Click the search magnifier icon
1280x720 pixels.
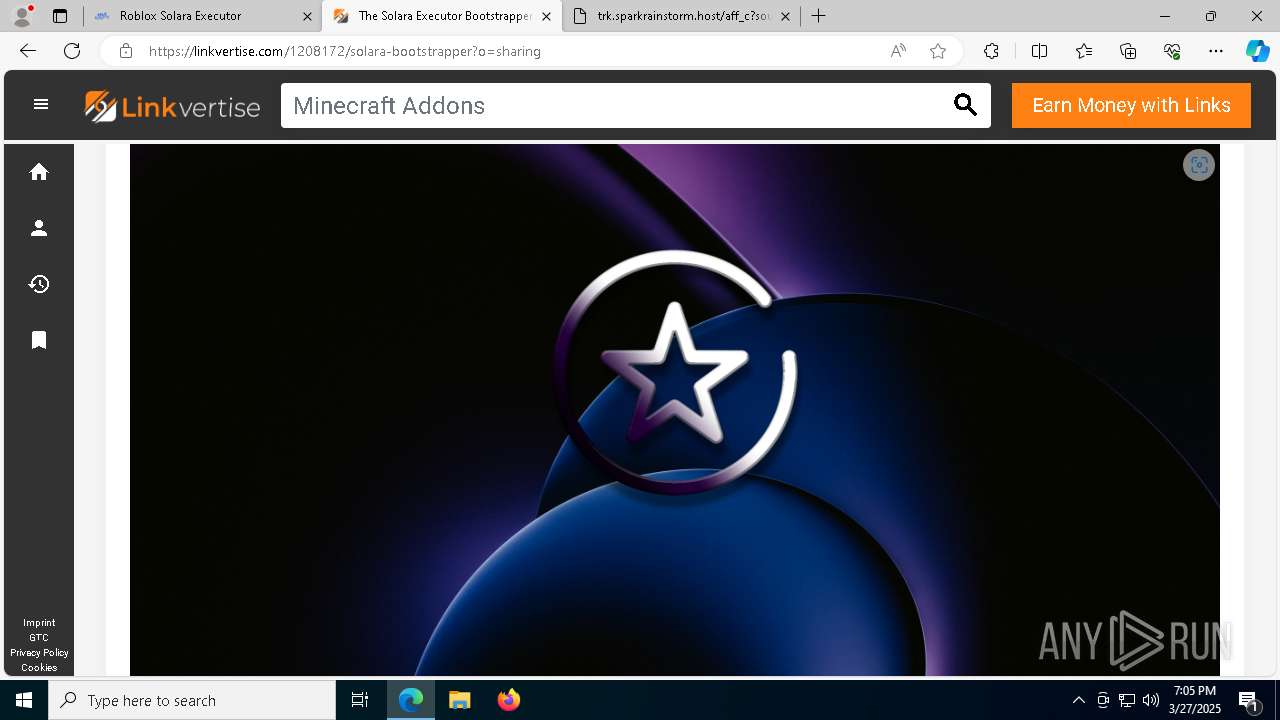[965, 105]
